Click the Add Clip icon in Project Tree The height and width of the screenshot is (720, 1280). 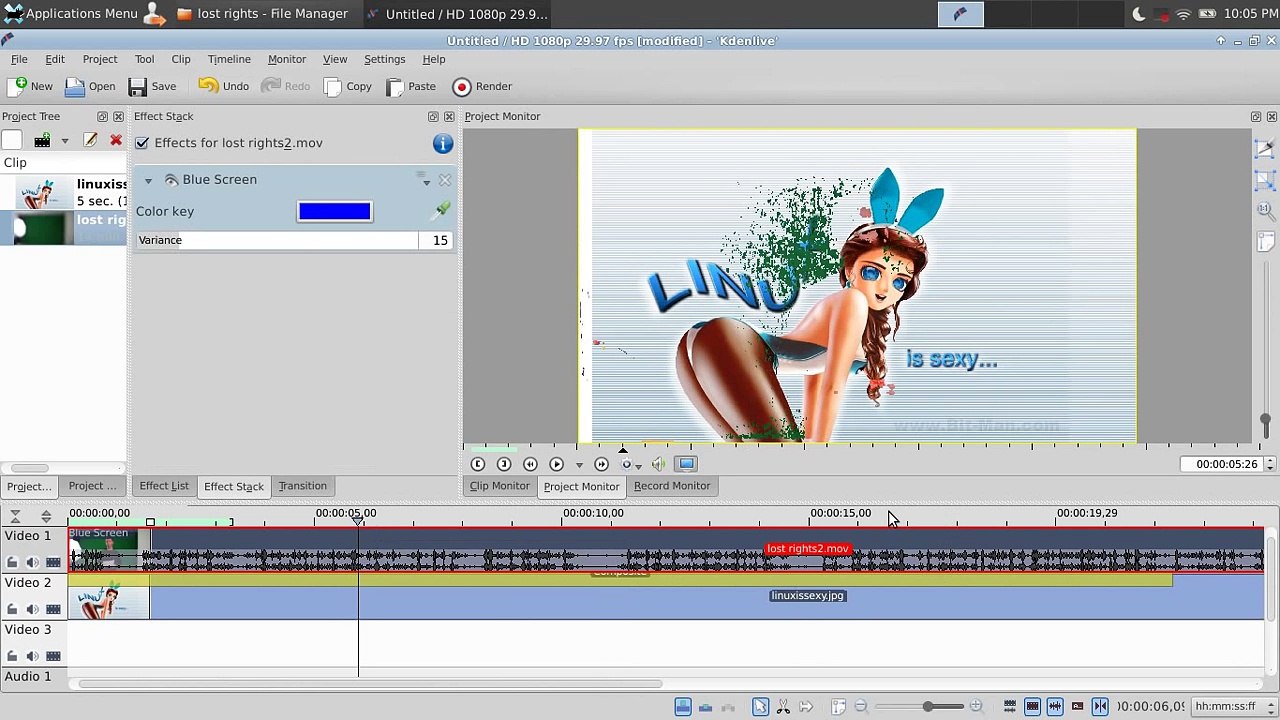(x=42, y=141)
